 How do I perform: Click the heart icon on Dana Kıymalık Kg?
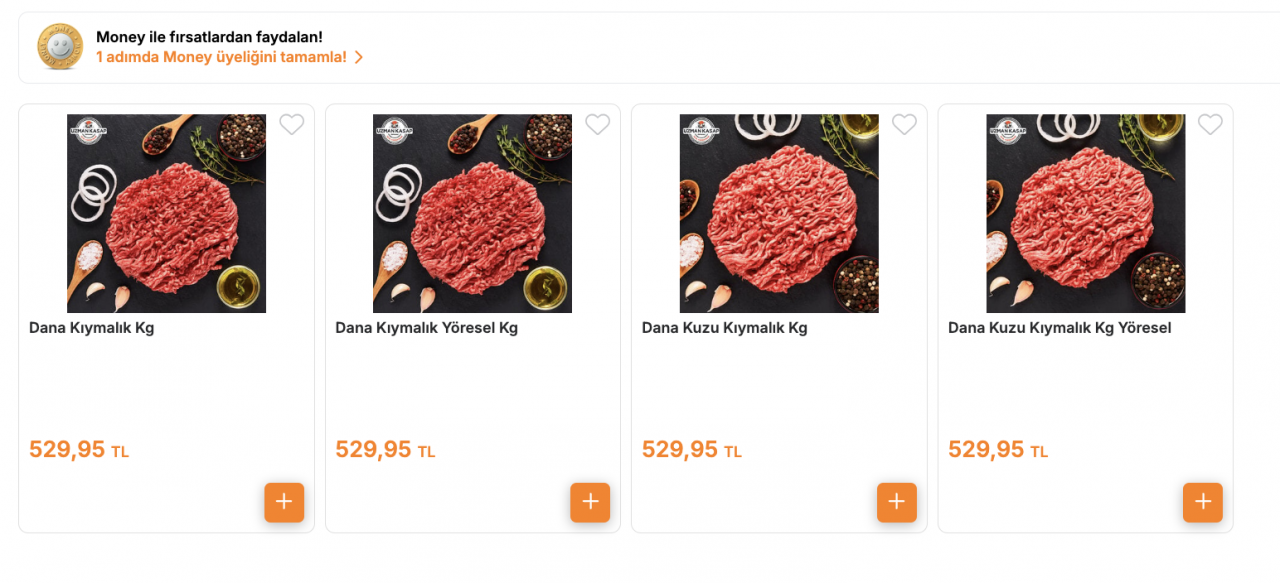(292, 124)
